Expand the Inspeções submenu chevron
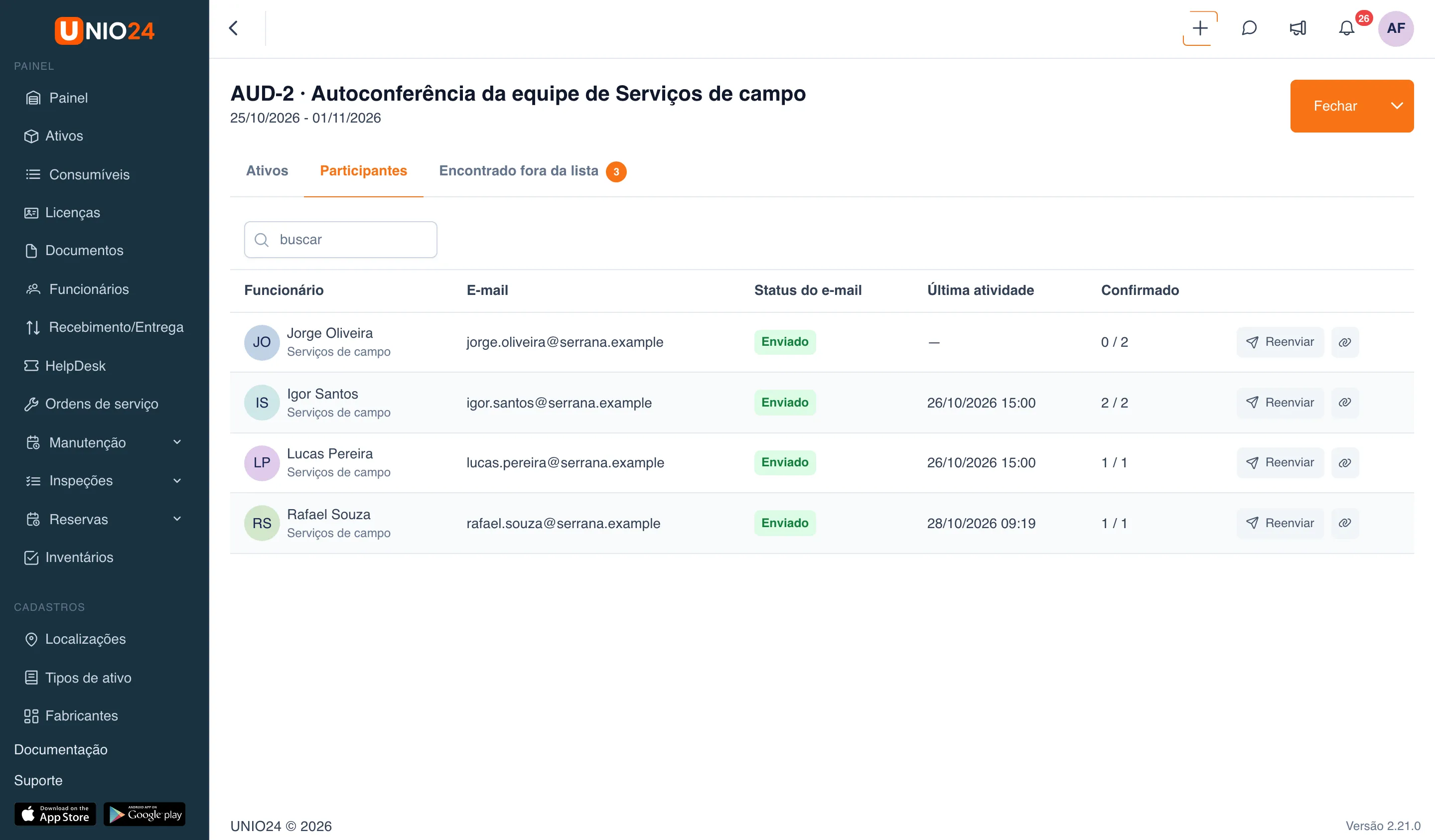The image size is (1435, 840). point(177,481)
